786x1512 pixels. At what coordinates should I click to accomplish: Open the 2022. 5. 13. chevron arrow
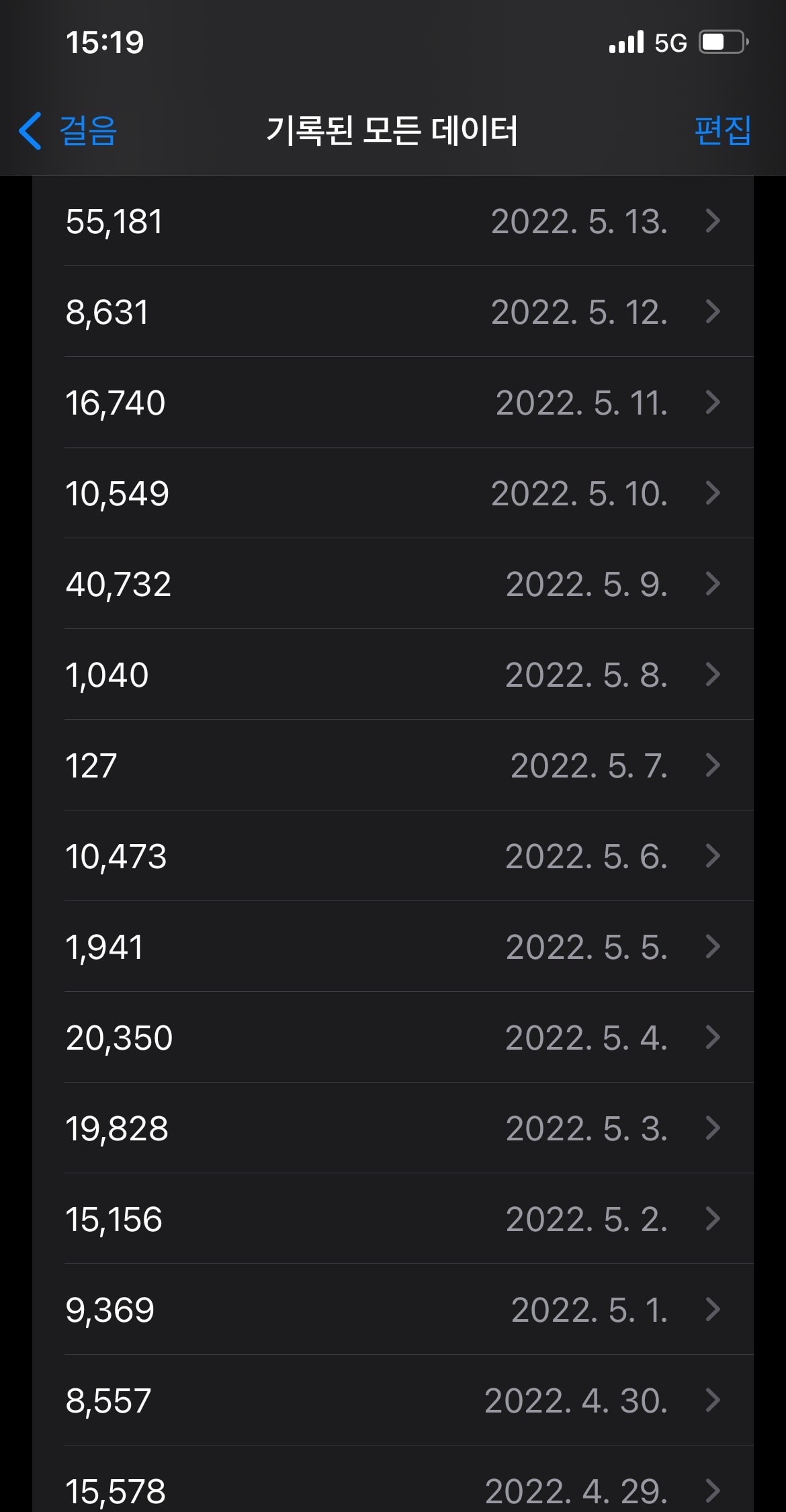click(x=713, y=221)
